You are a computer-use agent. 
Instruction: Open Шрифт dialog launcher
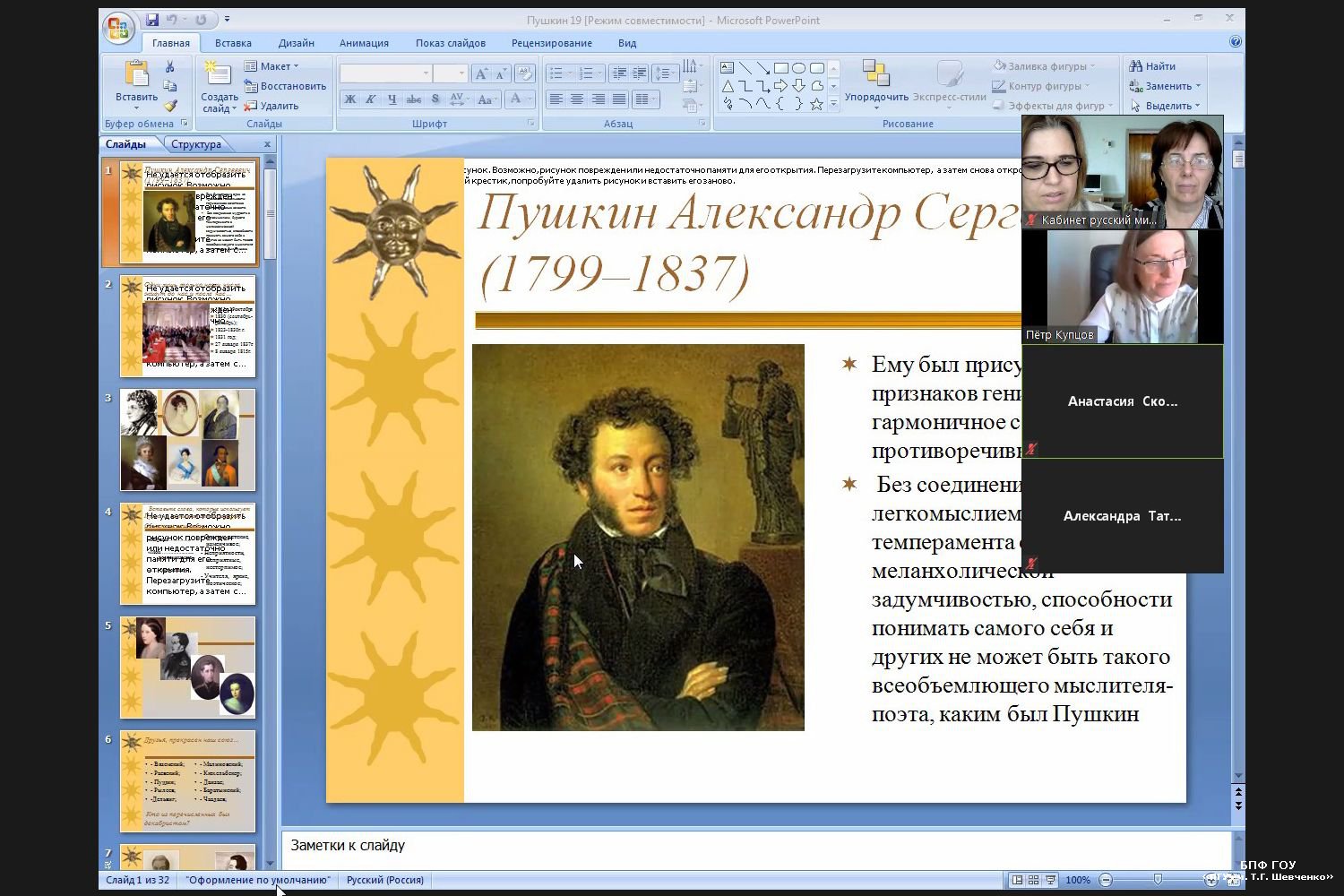[531, 123]
